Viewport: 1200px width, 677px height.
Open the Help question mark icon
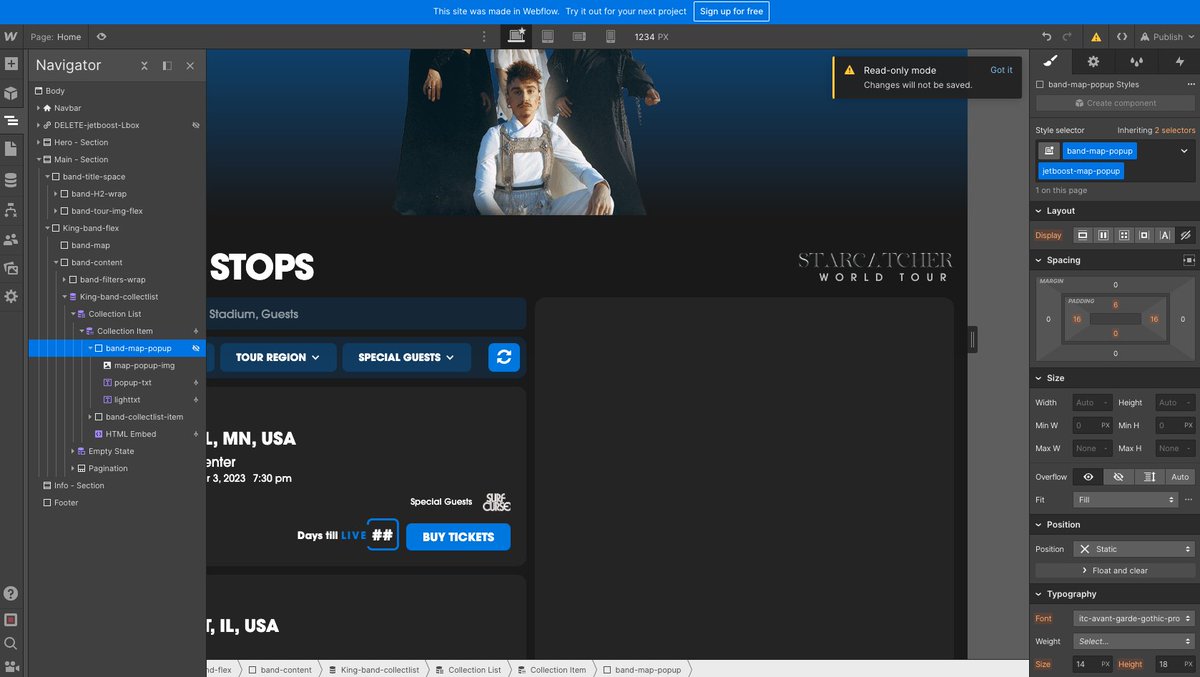coord(11,593)
